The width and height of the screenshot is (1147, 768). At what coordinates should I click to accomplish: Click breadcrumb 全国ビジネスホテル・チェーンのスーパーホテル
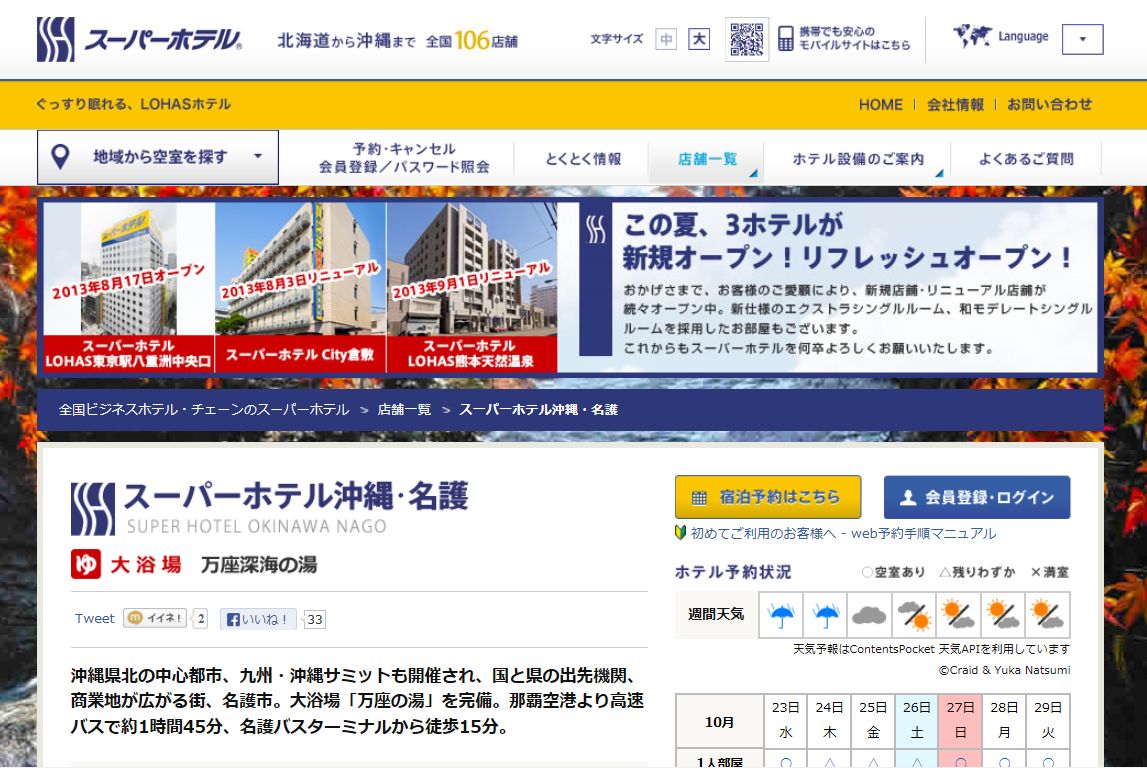click(204, 410)
